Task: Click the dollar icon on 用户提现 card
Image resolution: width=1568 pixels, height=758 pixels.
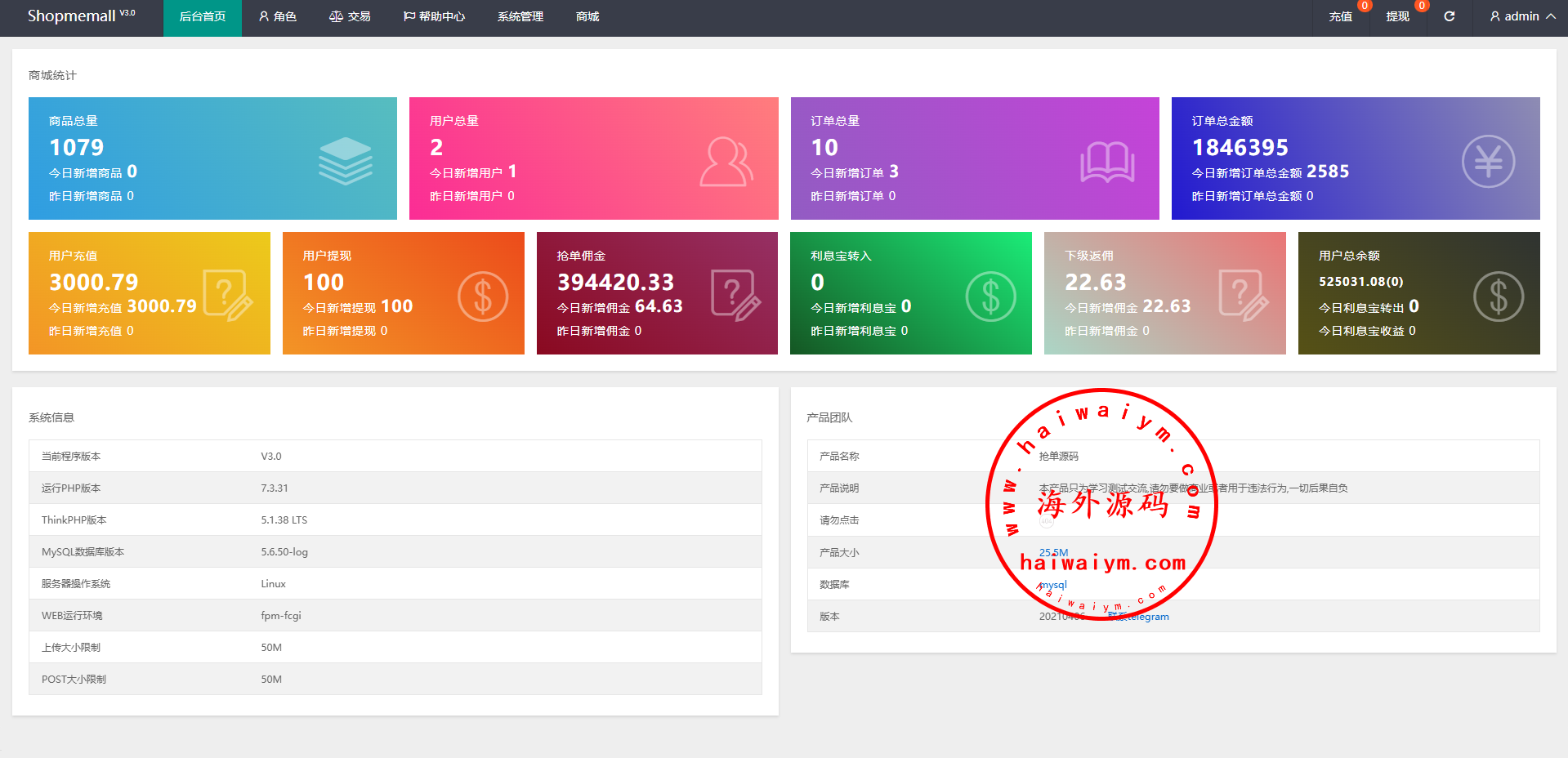Action: [x=482, y=296]
